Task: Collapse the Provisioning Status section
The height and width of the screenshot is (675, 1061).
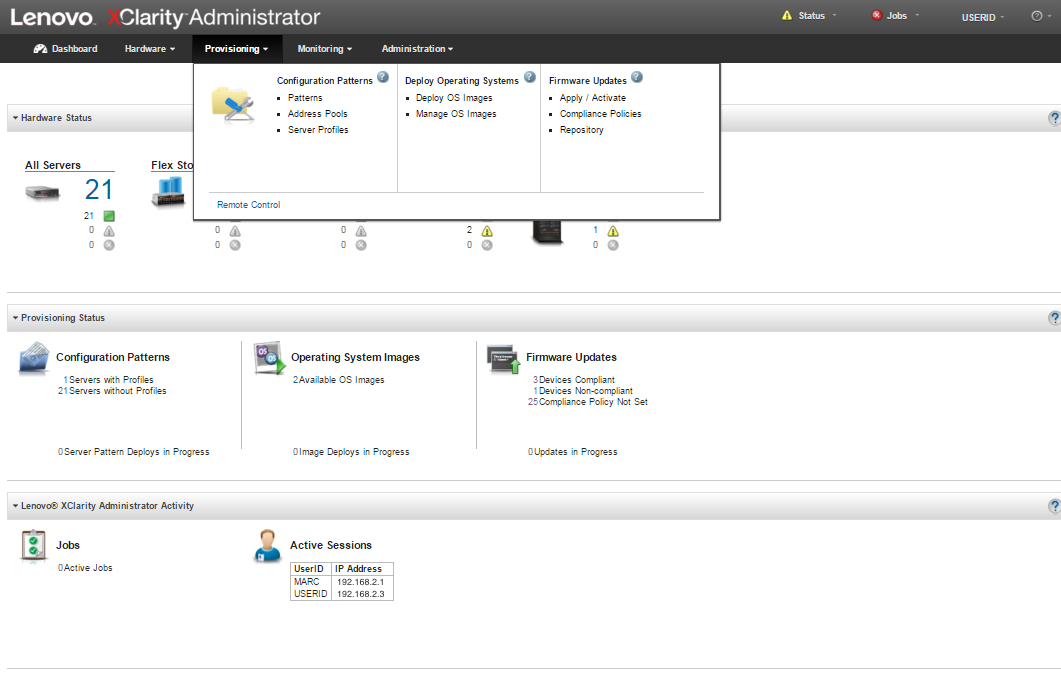Action: click(16, 318)
